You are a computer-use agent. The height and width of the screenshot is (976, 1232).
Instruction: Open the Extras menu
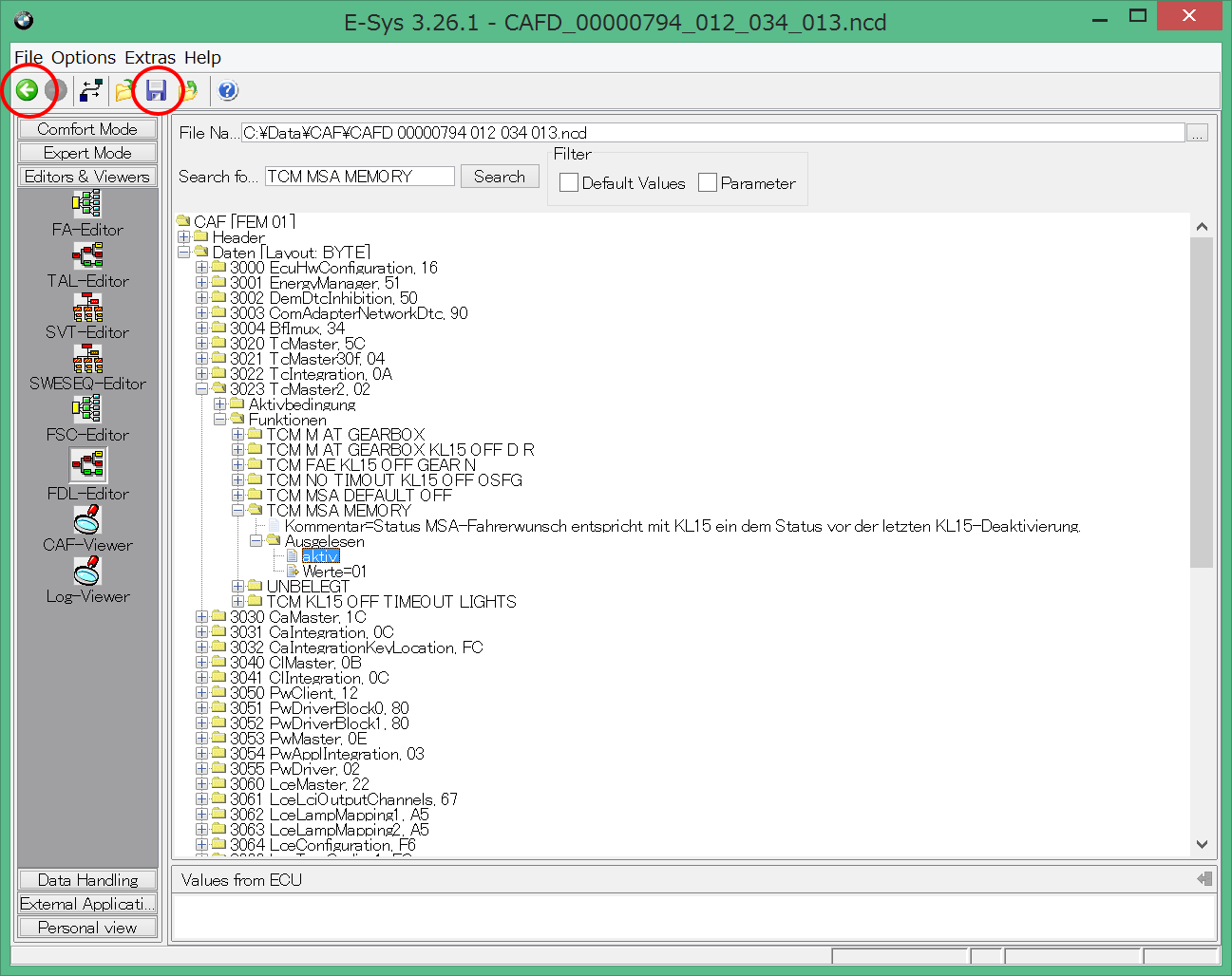coord(150,57)
